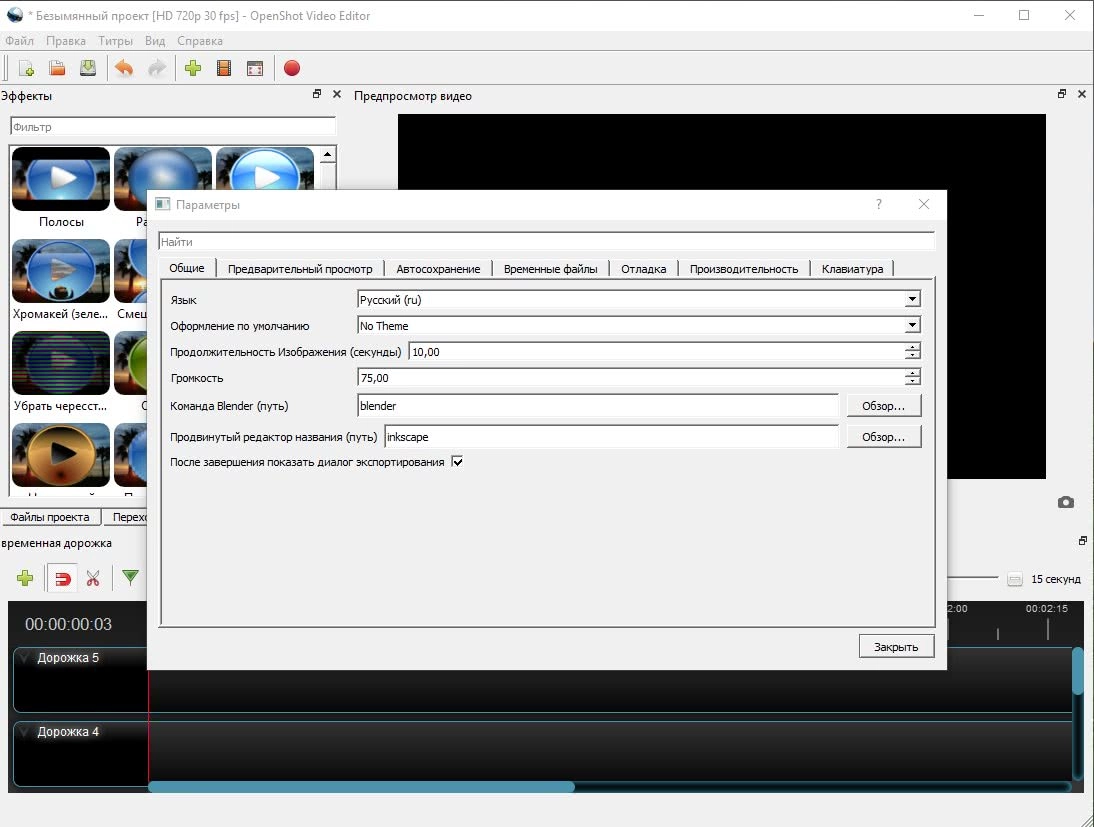Undock the timeline panel

point(1083,540)
